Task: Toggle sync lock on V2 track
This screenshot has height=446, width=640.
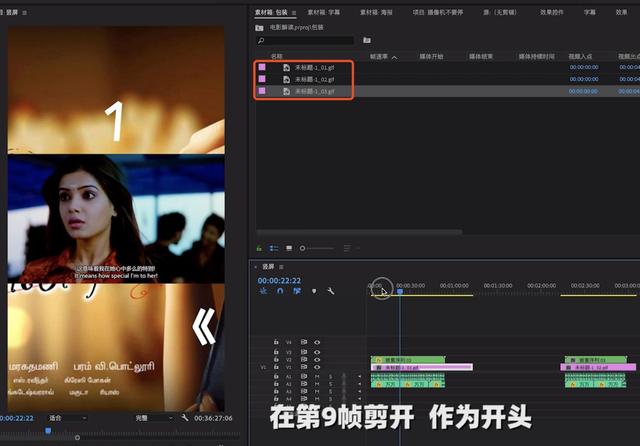Action: click(304, 359)
